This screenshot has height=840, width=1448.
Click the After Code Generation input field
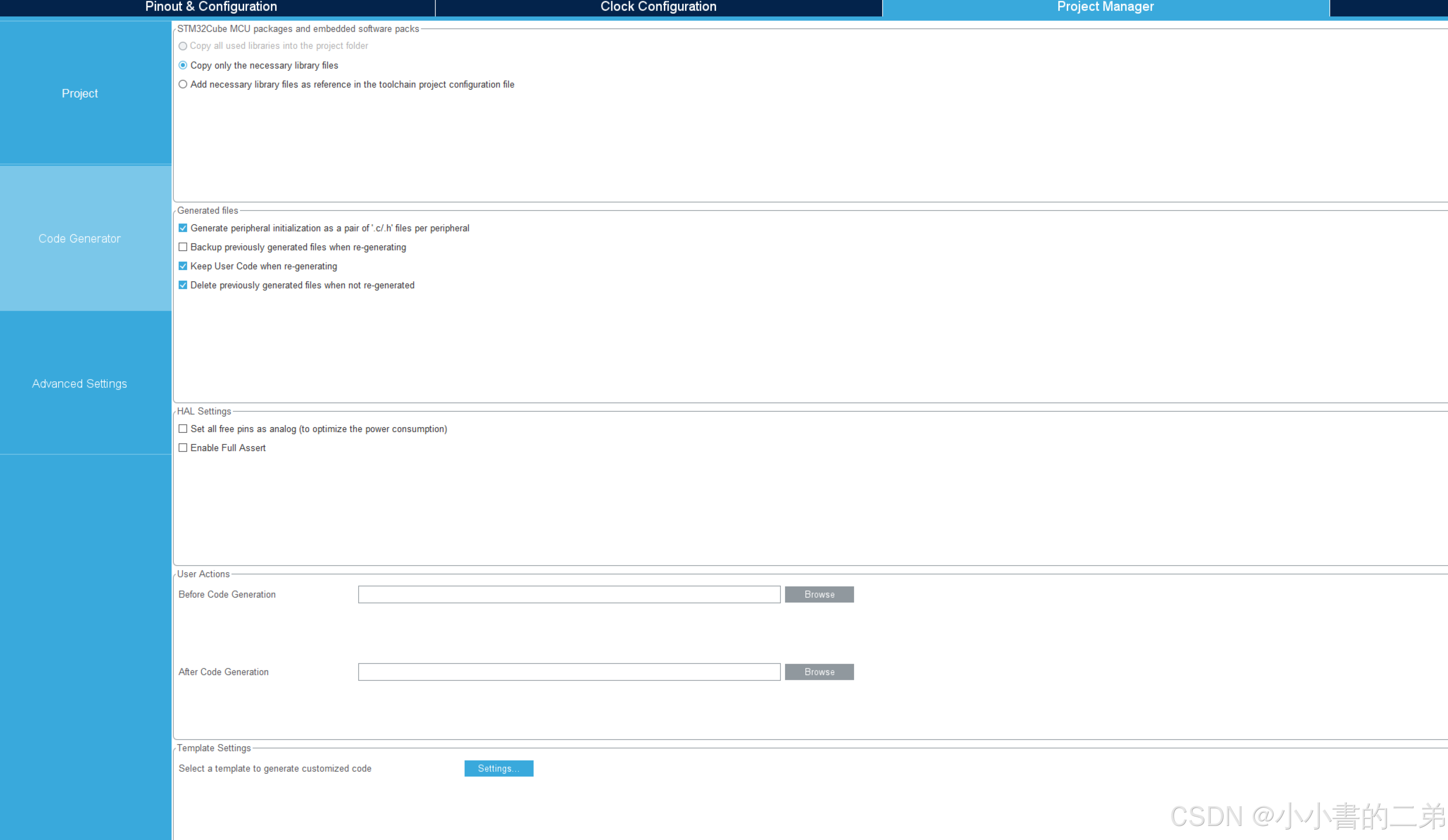tap(569, 671)
